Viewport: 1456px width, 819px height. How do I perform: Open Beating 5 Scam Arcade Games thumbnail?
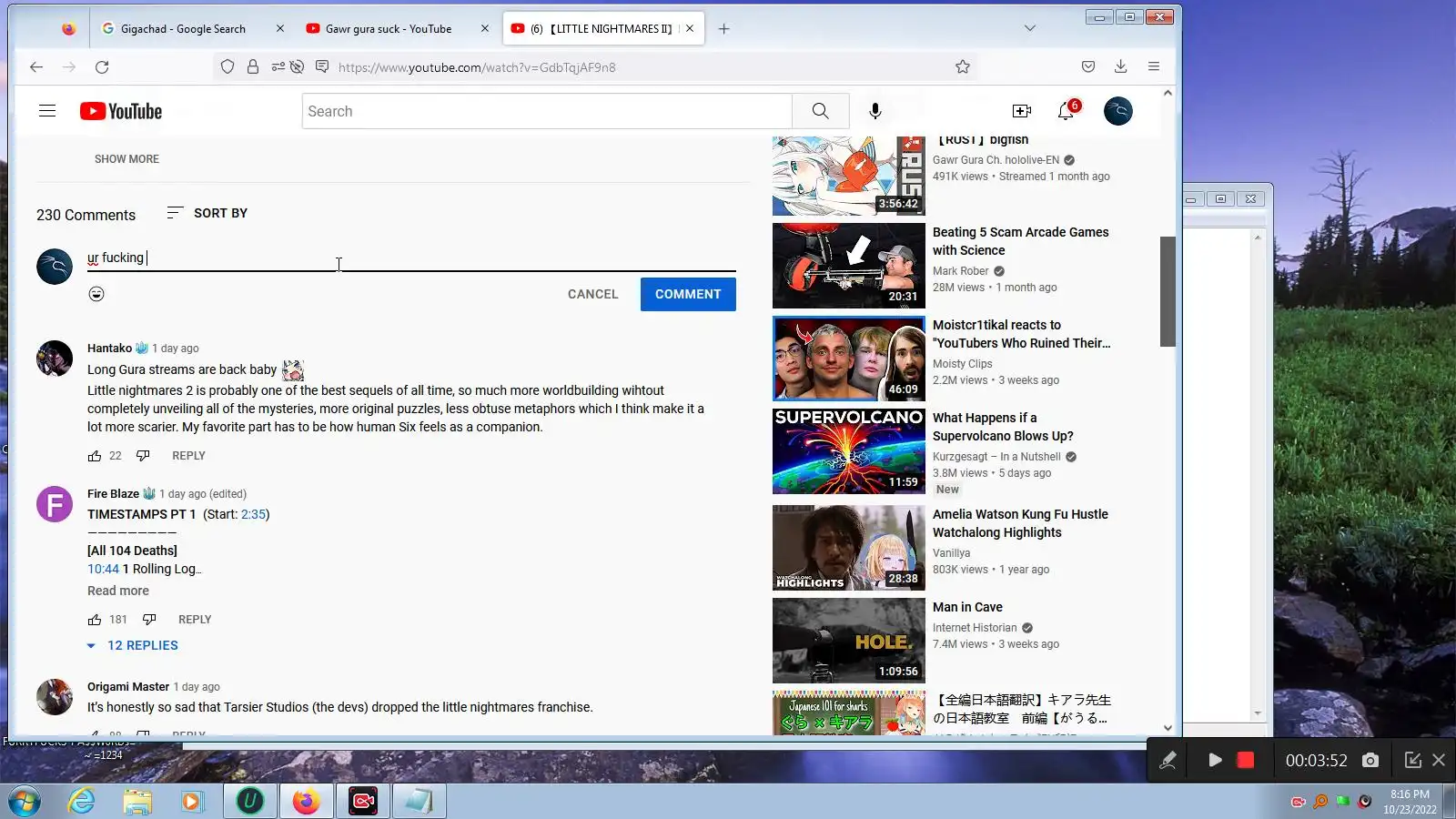848,266
